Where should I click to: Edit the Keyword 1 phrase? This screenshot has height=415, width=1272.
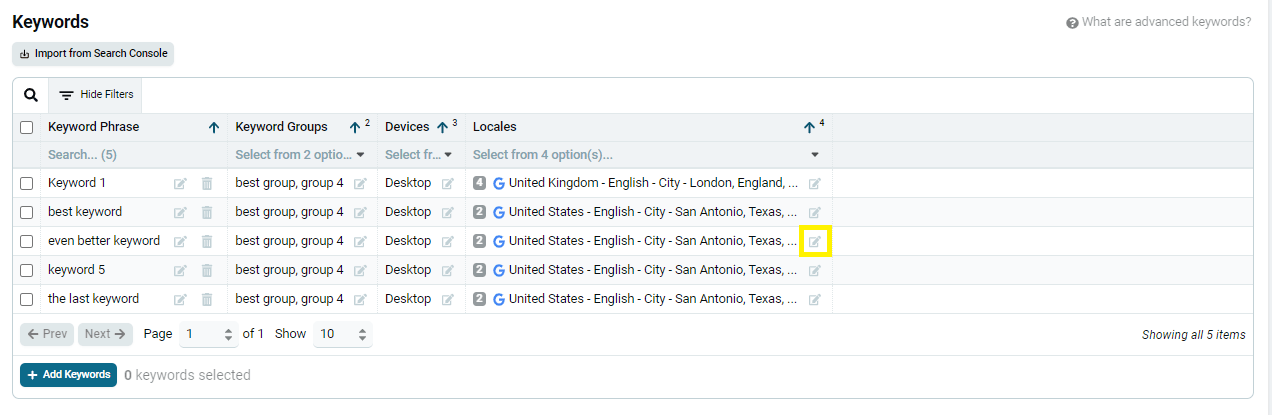pos(180,183)
